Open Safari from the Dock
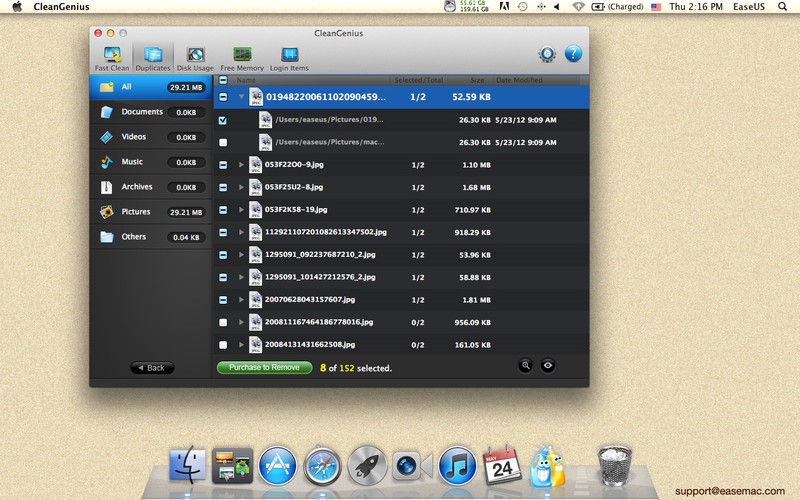The image size is (800, 500). (x=322, y=465)
